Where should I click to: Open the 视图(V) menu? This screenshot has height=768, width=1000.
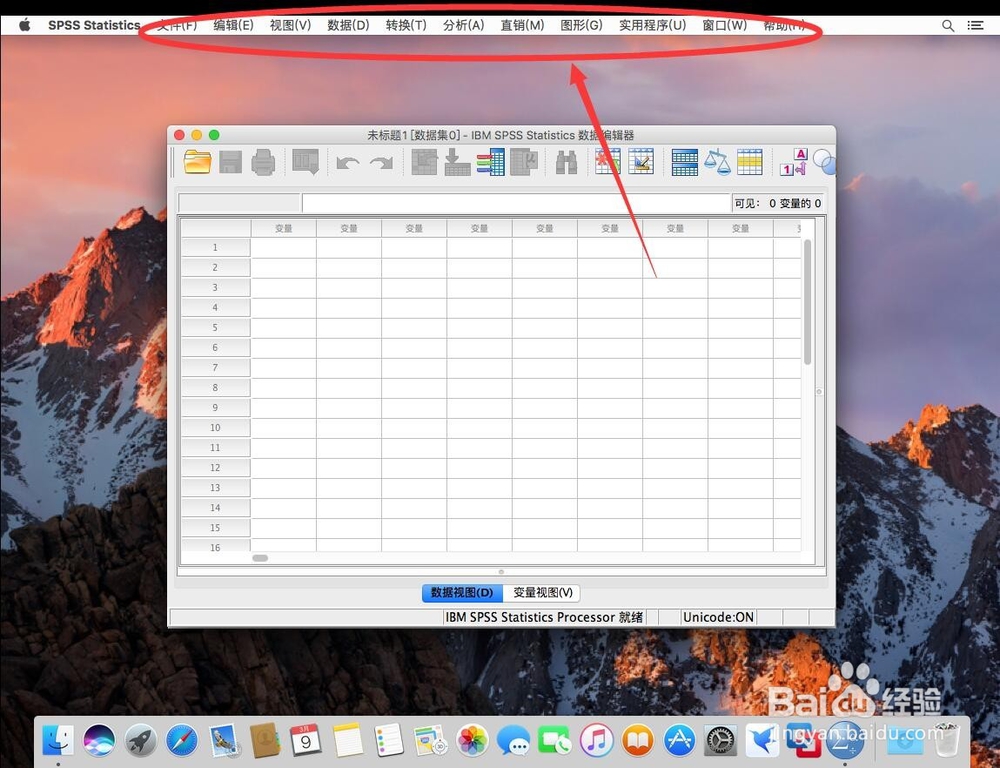290,26
